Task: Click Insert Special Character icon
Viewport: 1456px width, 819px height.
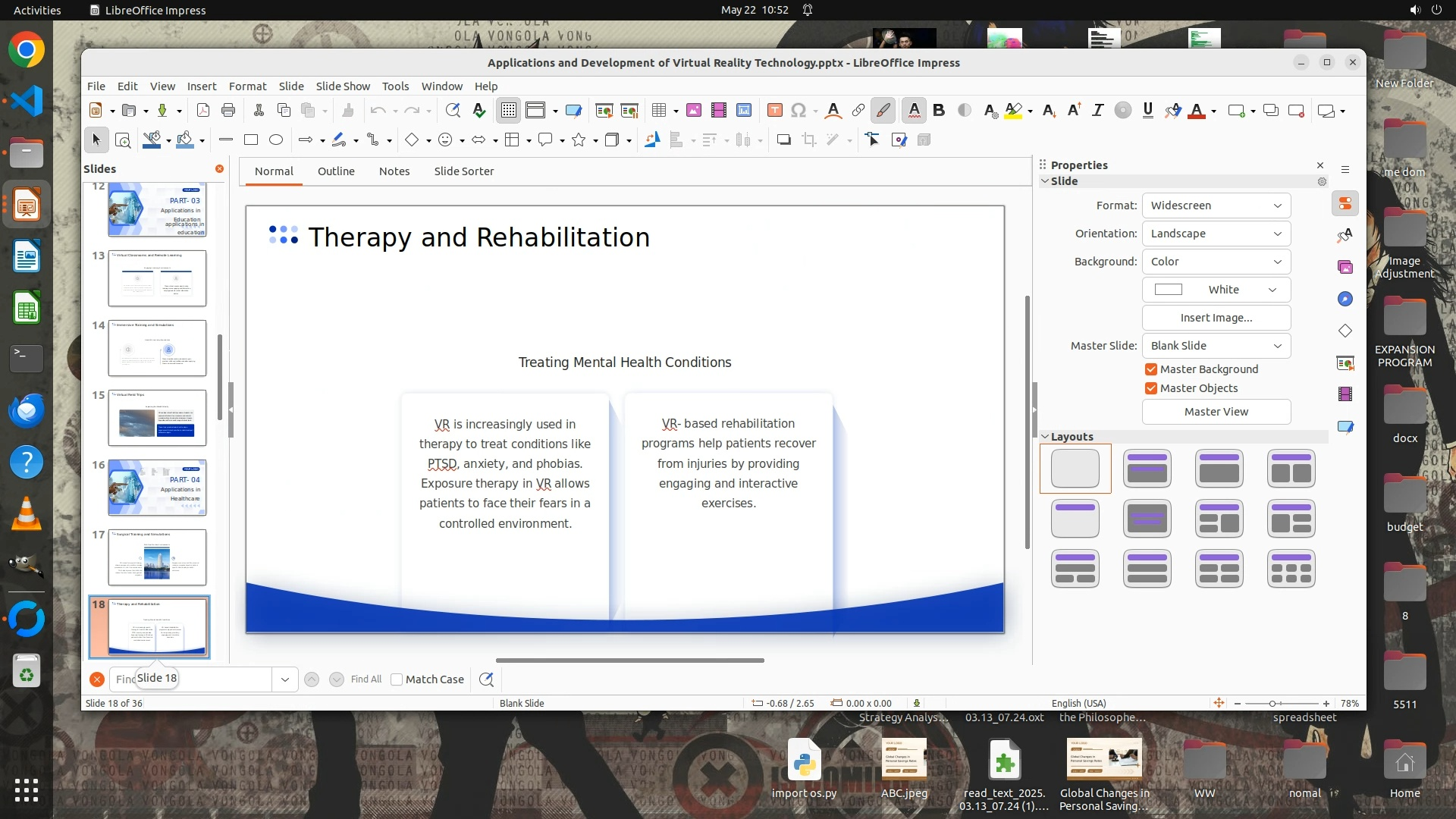Action: pyautogui.click(x=798, y=111)
